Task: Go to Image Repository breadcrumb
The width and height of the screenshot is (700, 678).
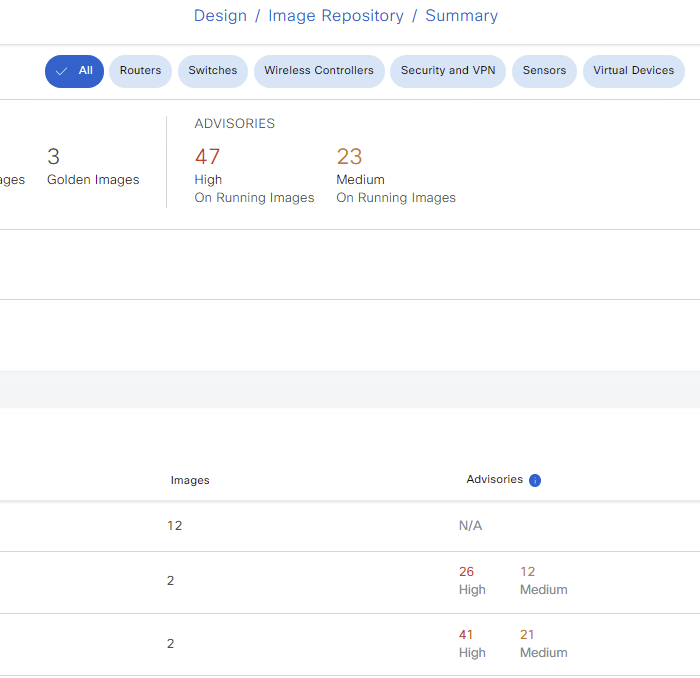Action: tap(336, 16)
